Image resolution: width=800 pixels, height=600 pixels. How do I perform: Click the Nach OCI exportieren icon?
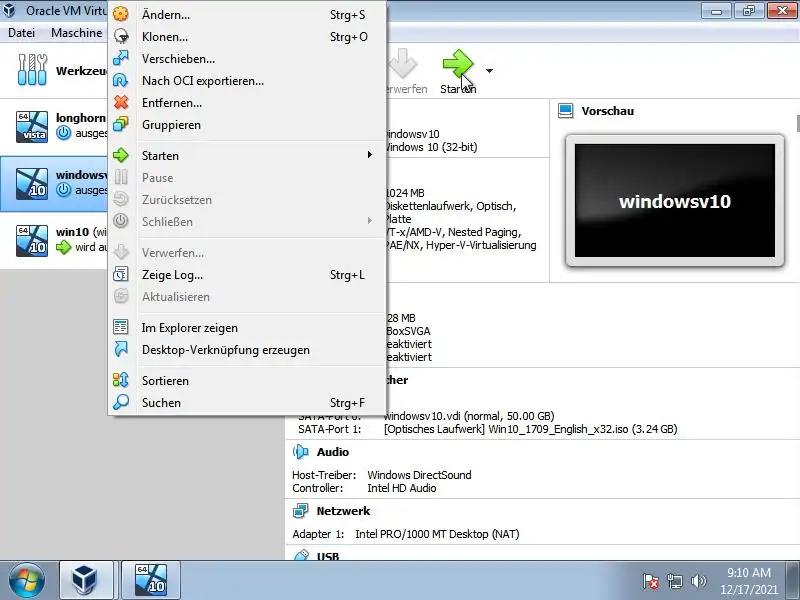pyautogui.click(x=121, y=80)
